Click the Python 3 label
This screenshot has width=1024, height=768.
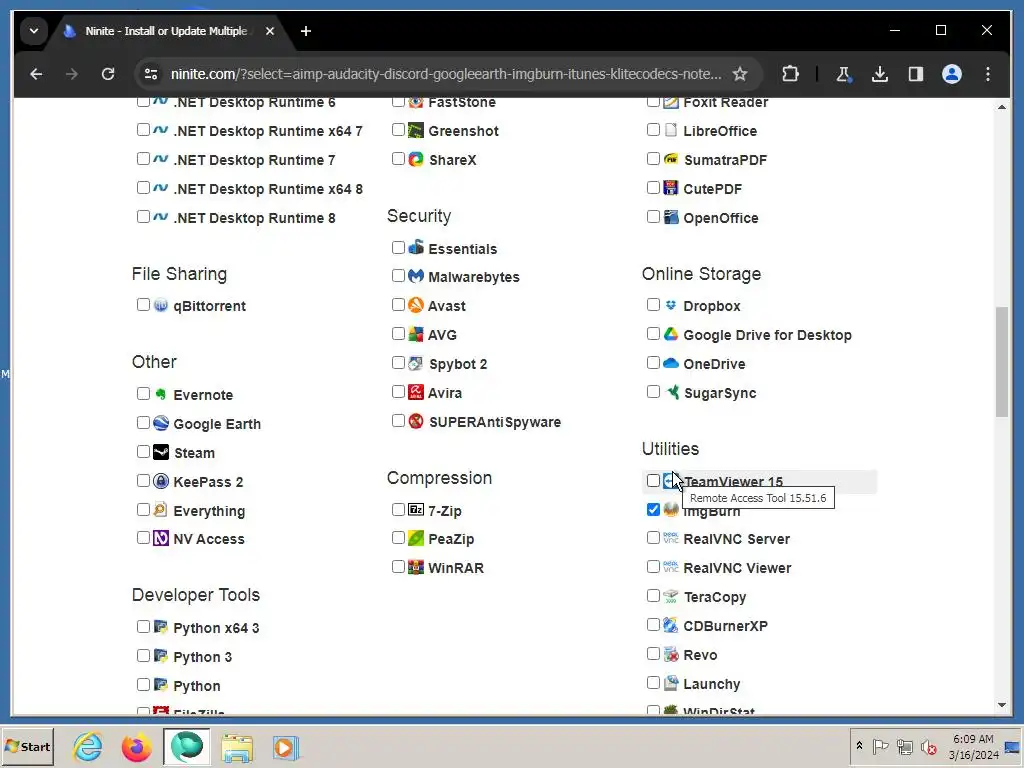pos(202,657)
